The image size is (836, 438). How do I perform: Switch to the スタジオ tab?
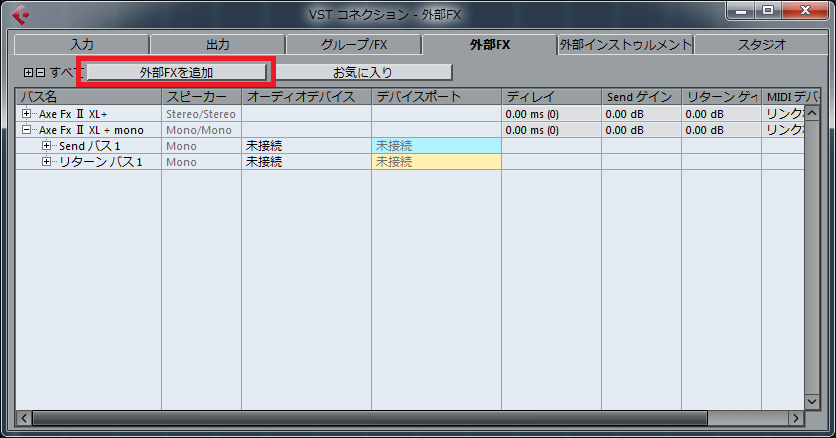click(761, 45)
